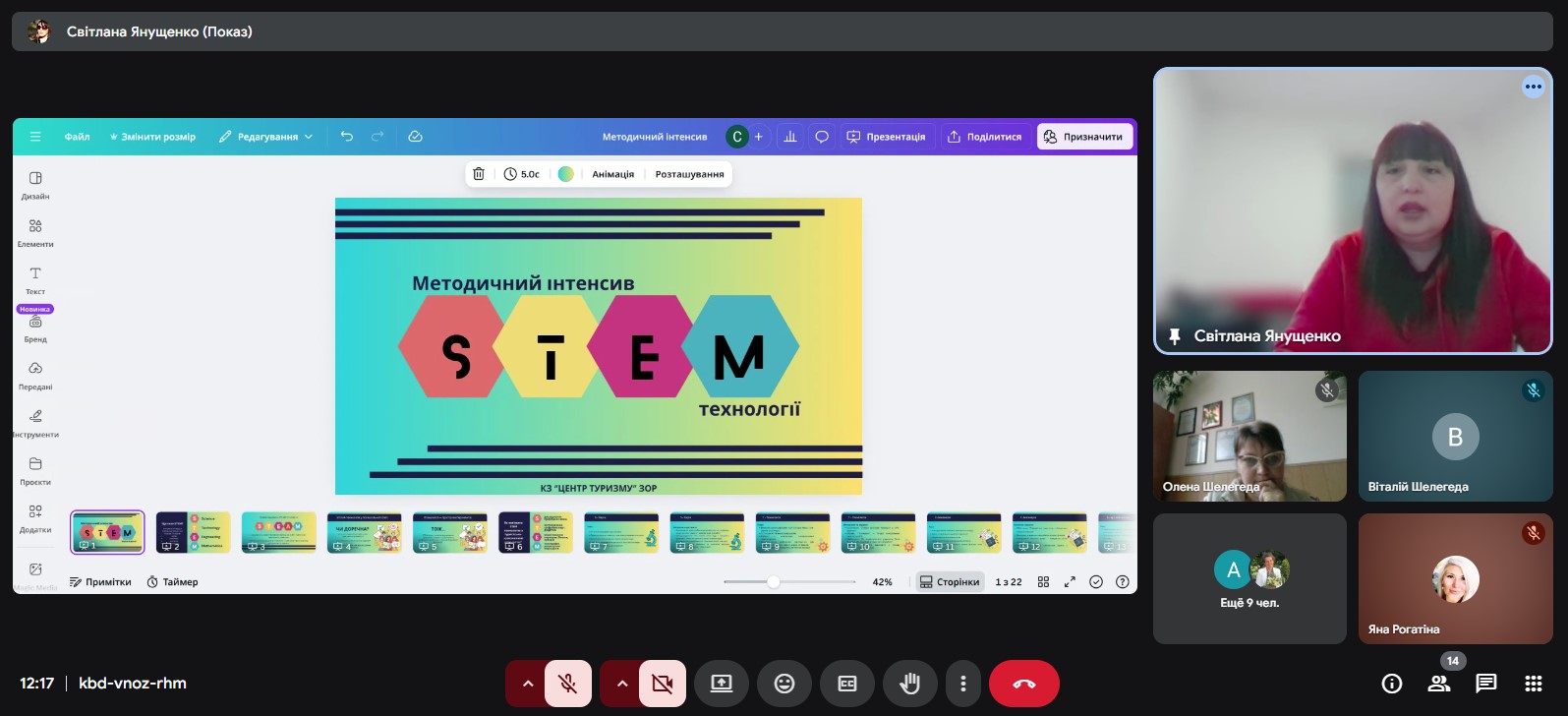This screenshot has width=1568, height=716.
Task: Turn on the camera
Action: pyautogui.click(x=663, y=684)
